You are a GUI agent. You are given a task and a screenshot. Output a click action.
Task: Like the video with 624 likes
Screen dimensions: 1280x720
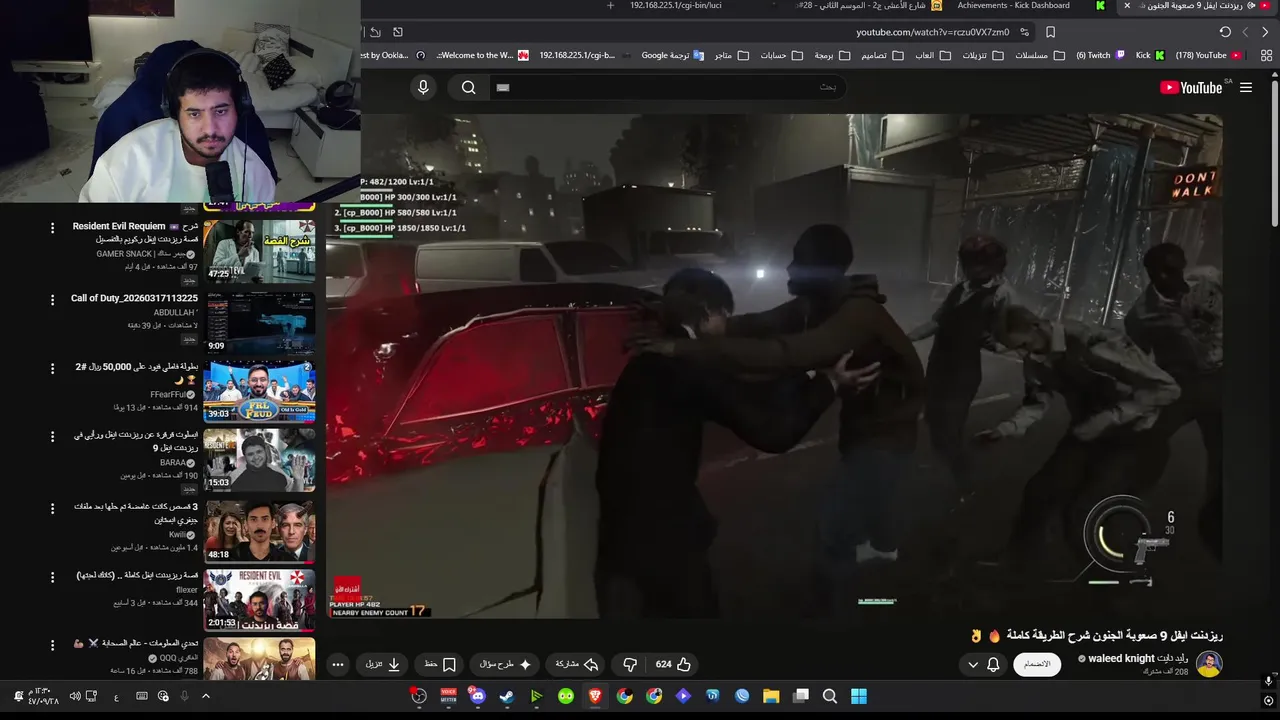tap(673, 664)
